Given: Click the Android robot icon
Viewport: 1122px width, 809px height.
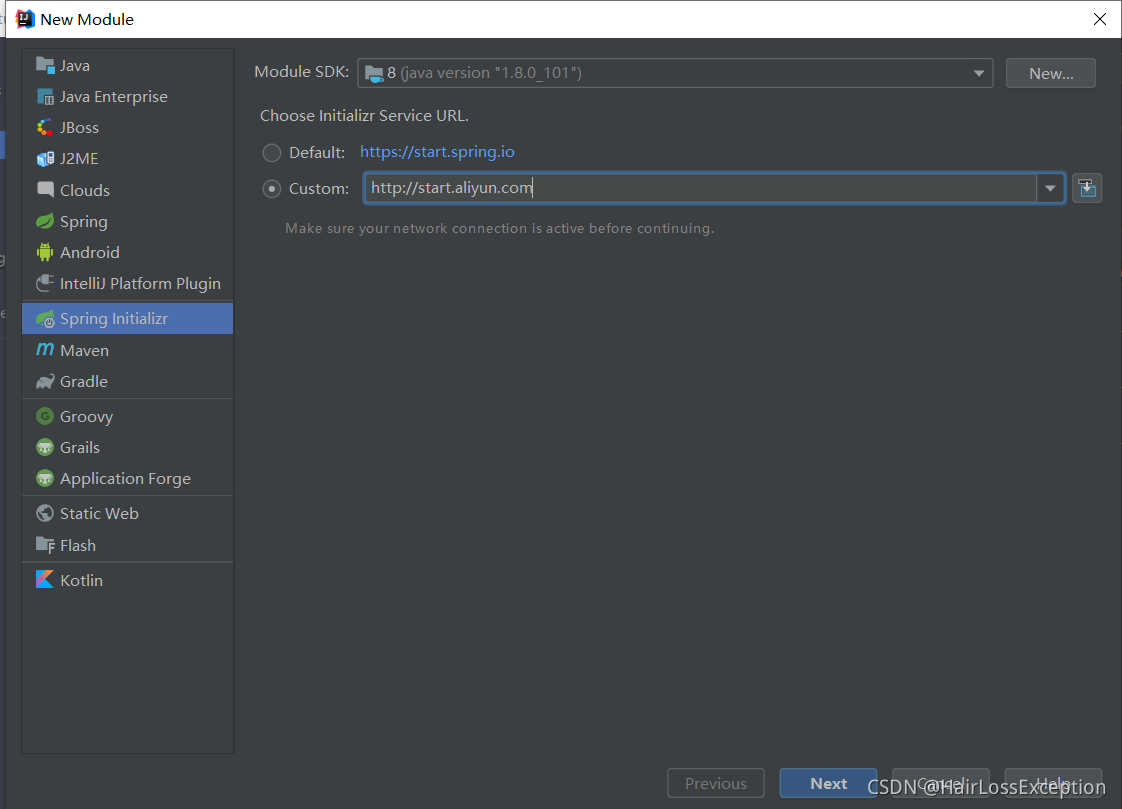Looking at the screenshot, I should 45,252.
